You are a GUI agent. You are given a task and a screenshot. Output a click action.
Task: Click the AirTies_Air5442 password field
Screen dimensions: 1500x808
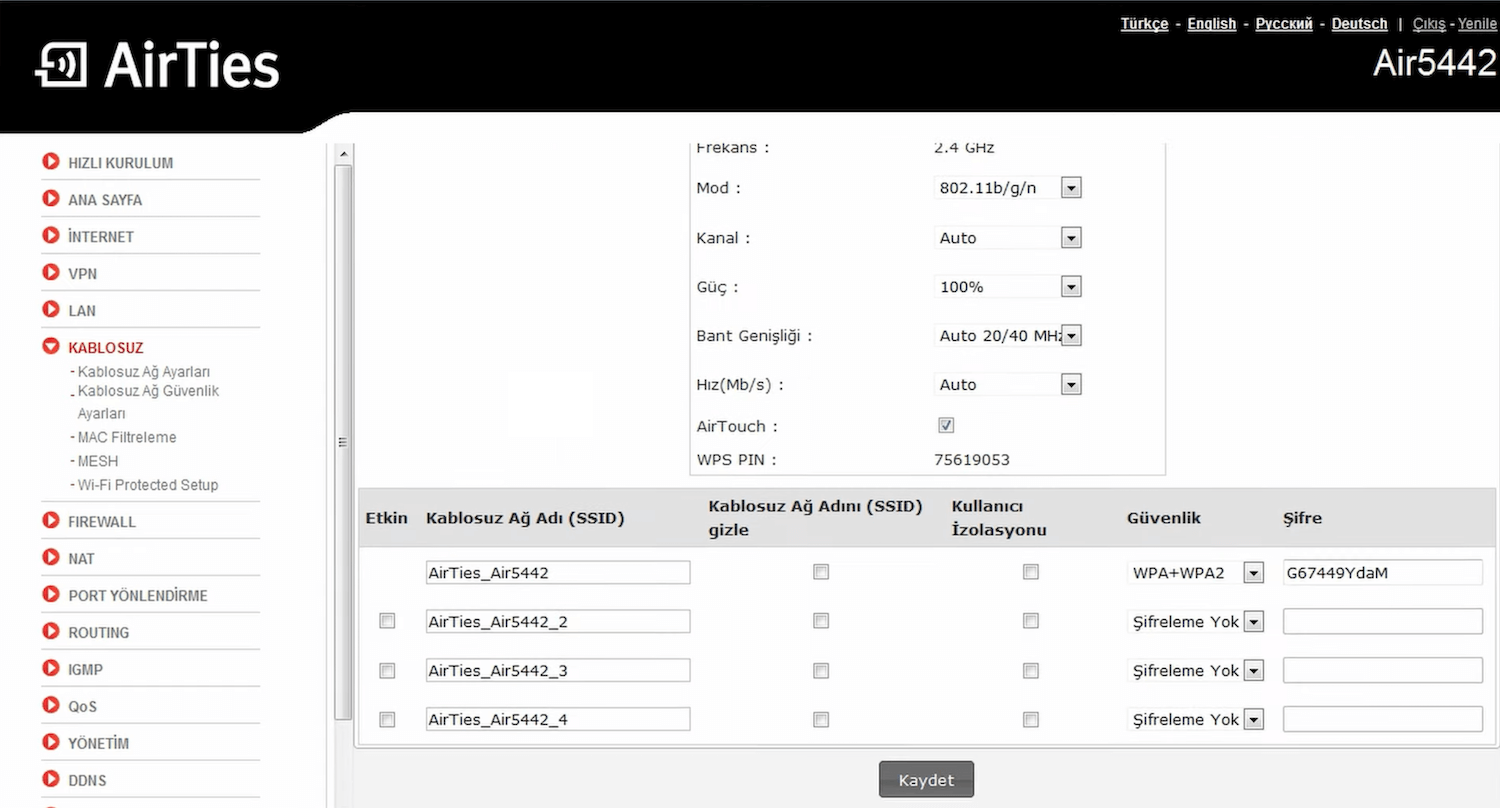(1382, 573)
